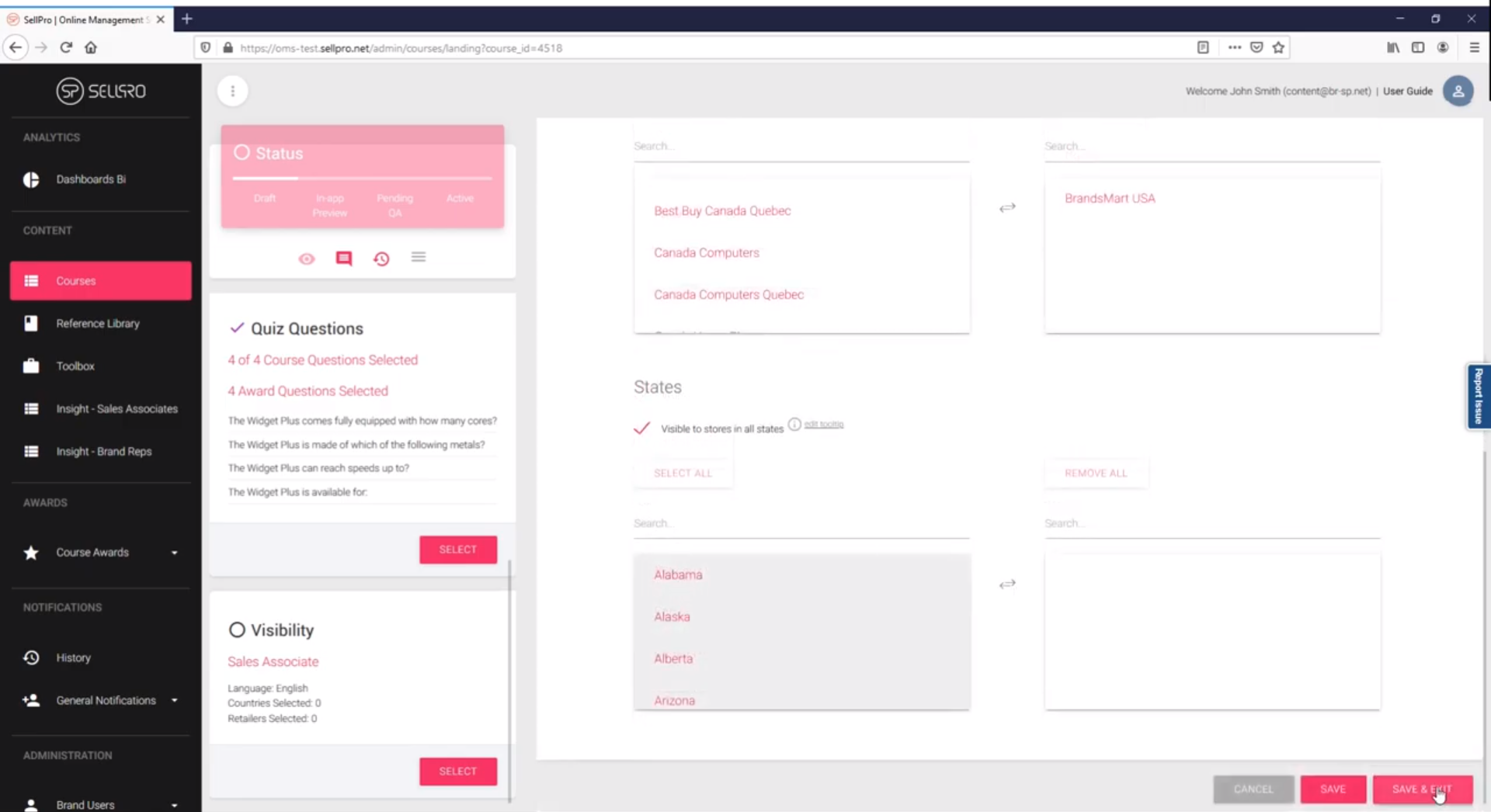Click the info icon beside all states label
The width and height of the screenshot is (1491, 812).
tap(794, 424)
